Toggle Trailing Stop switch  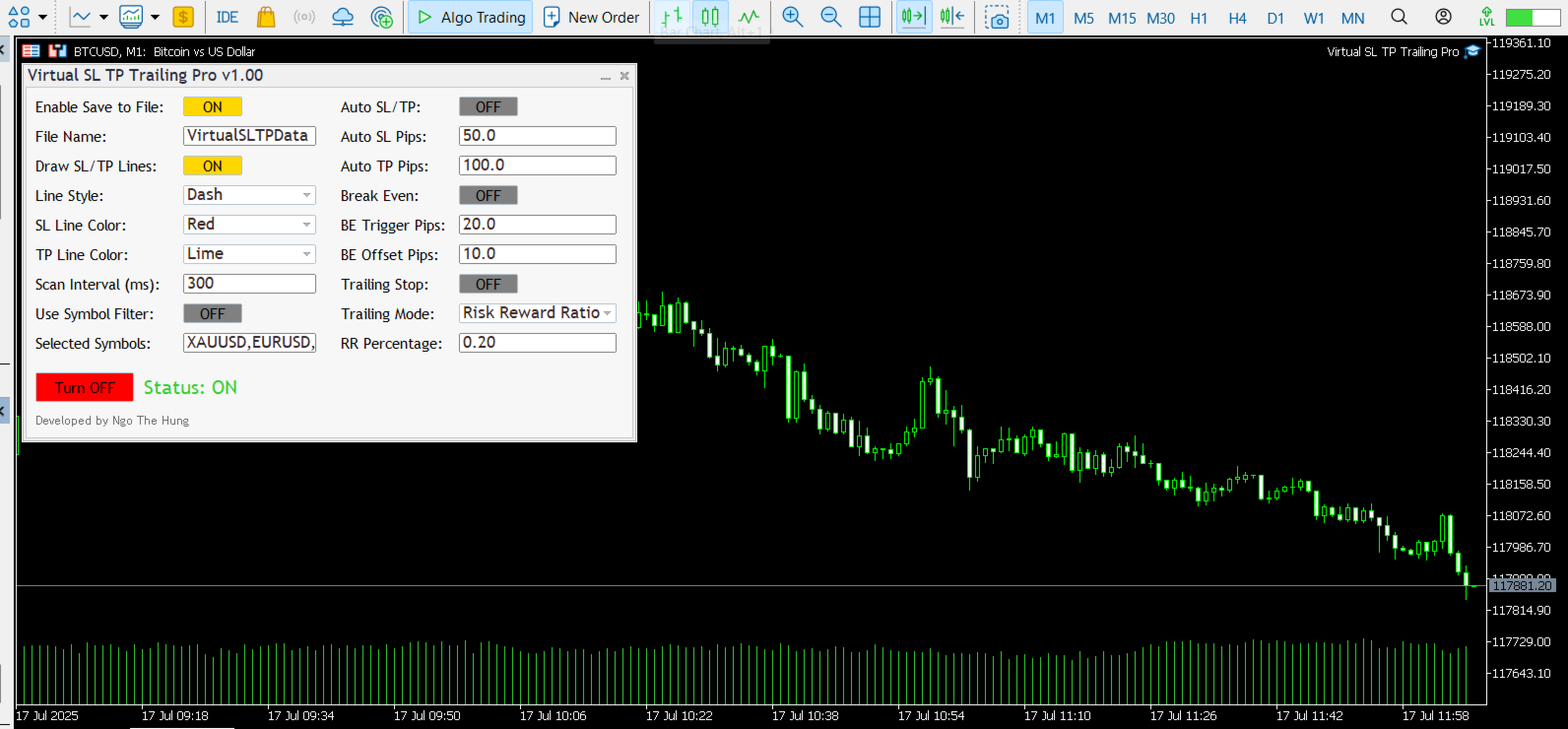(x=489, y=284)
